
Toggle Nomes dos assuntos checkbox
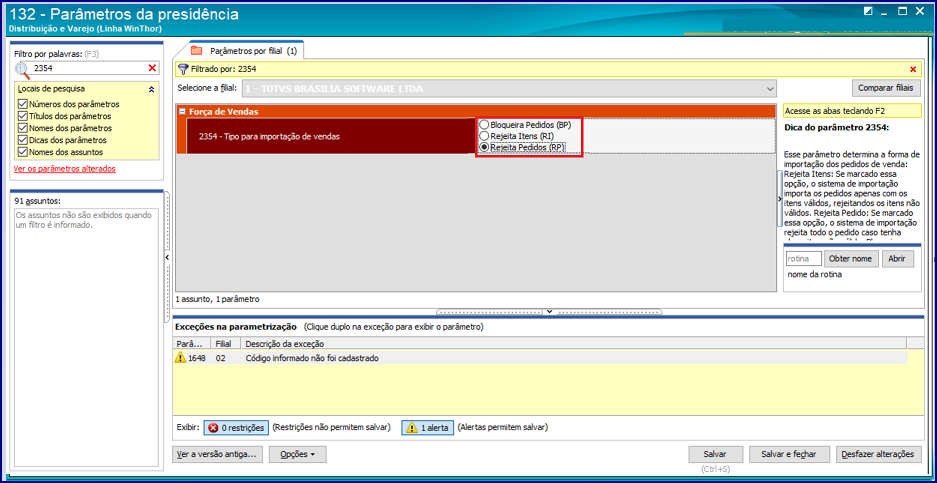[x=23, y=152]
